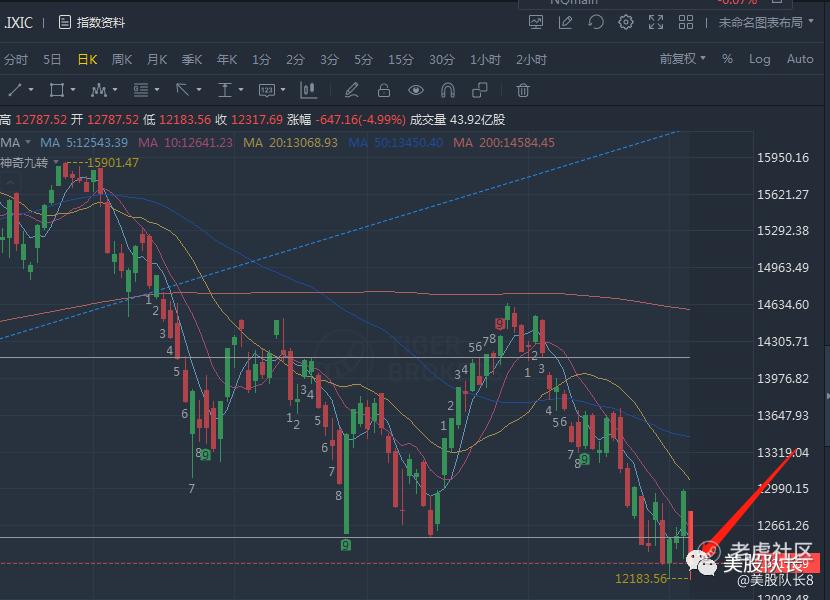Screen dimensions: 830x600
Task: Switch to 5日 five-day tab
Action: (52, 59)
